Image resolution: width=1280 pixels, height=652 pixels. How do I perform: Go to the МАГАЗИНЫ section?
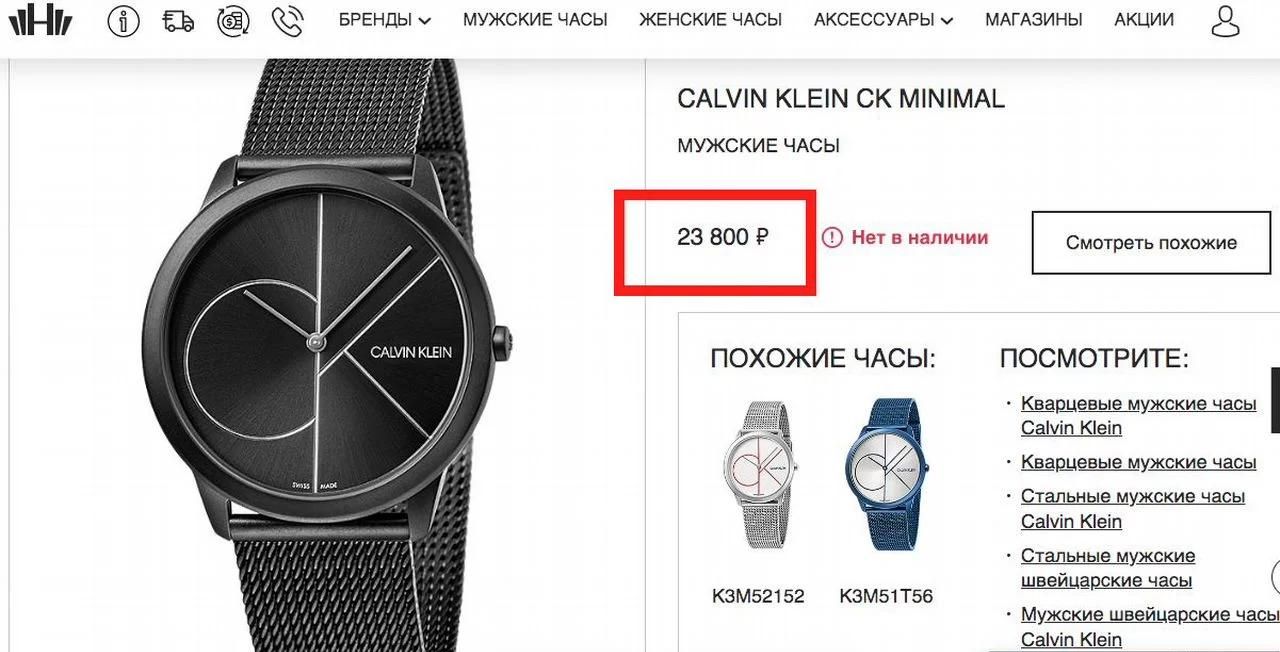(x=1034, y=20)
